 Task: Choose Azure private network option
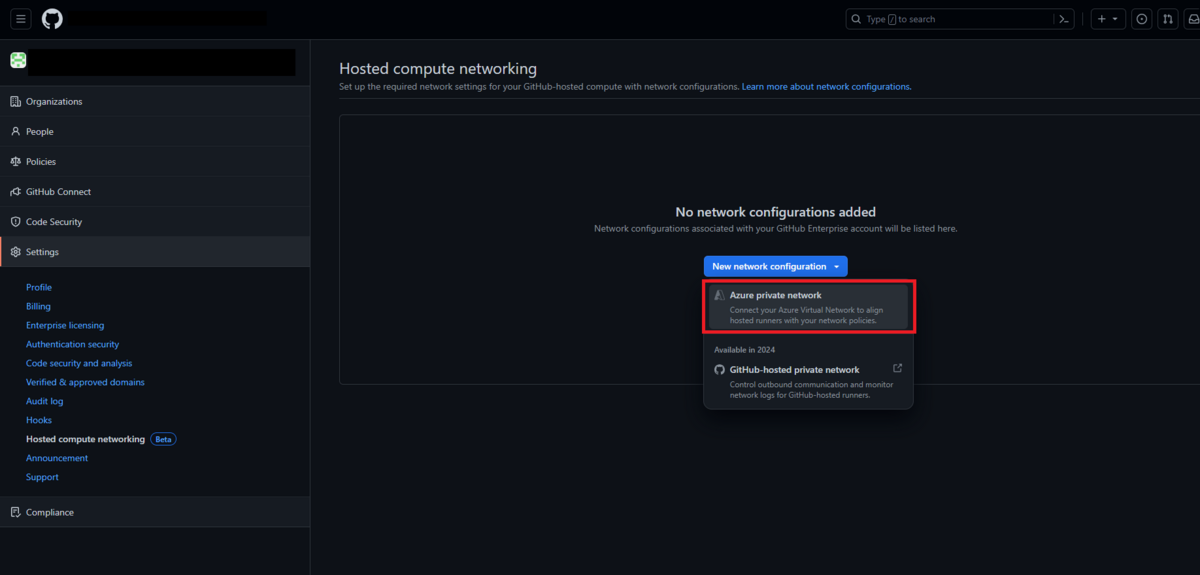(808, 307)
